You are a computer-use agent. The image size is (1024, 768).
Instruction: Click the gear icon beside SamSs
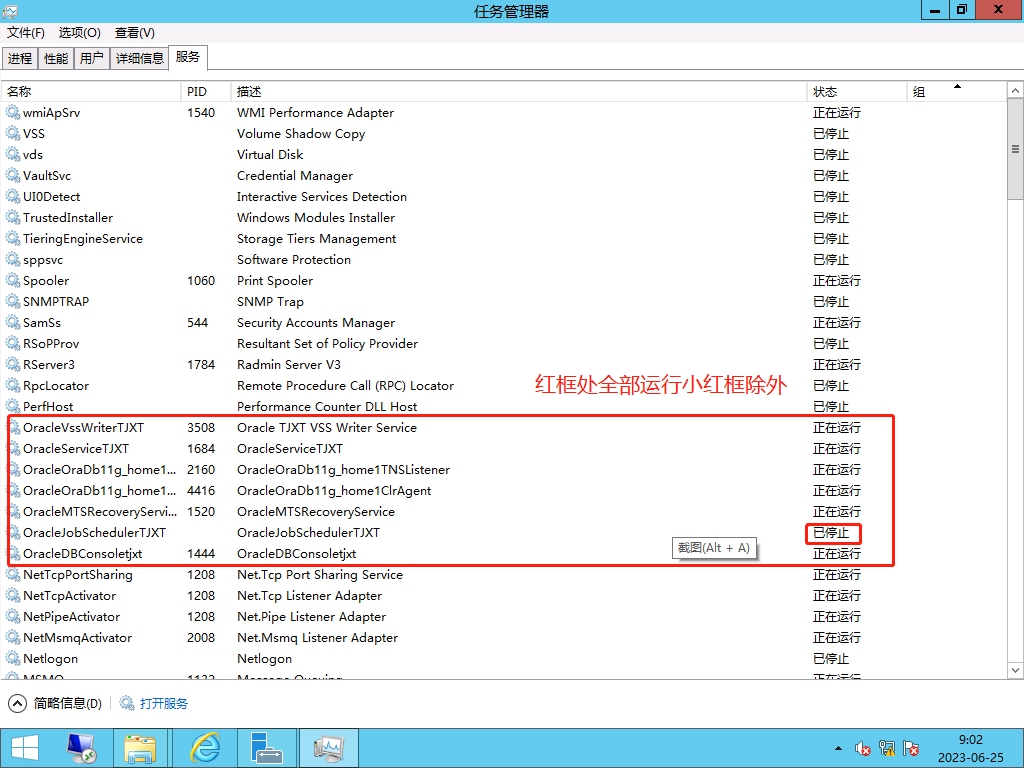(x=12, y=323)
